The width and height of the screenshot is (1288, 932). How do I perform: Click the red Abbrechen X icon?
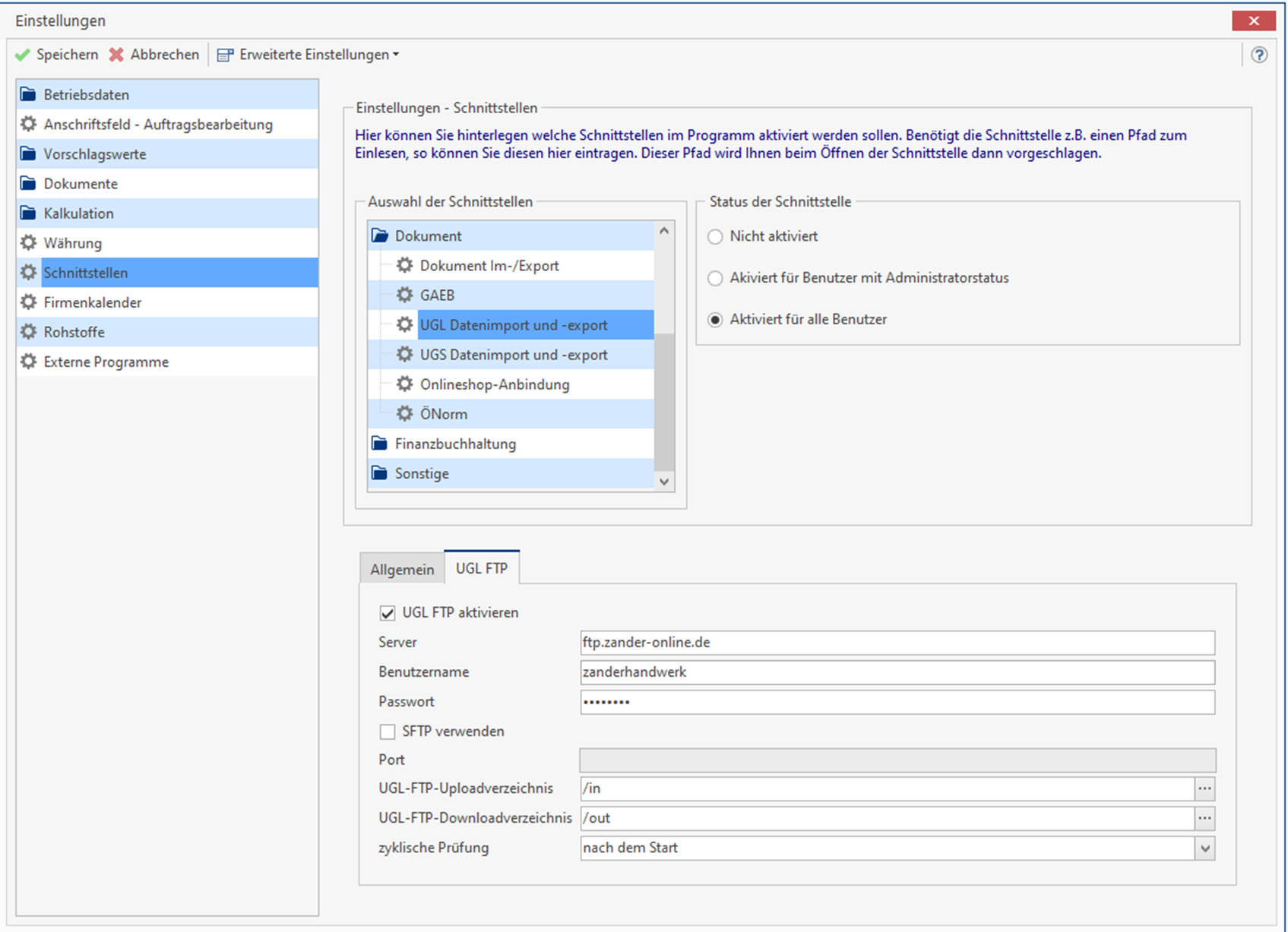(116, 55)
